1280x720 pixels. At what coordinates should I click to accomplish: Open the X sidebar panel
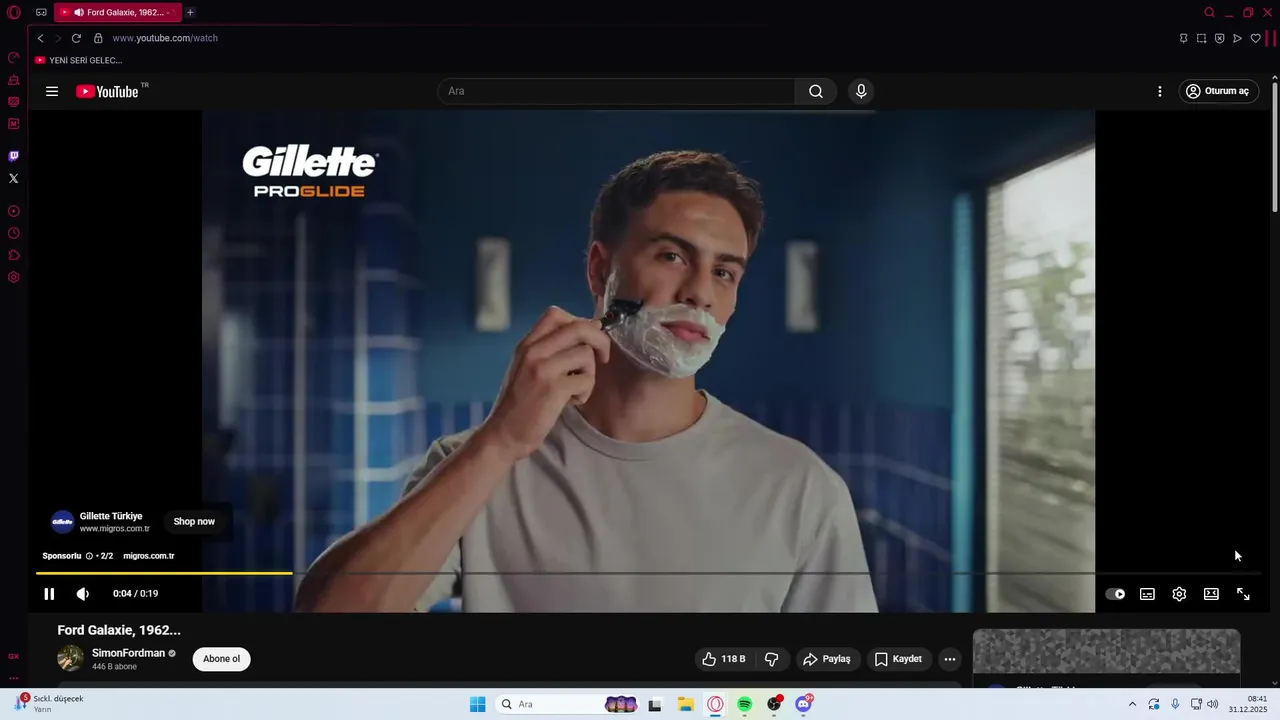(14, 178)
